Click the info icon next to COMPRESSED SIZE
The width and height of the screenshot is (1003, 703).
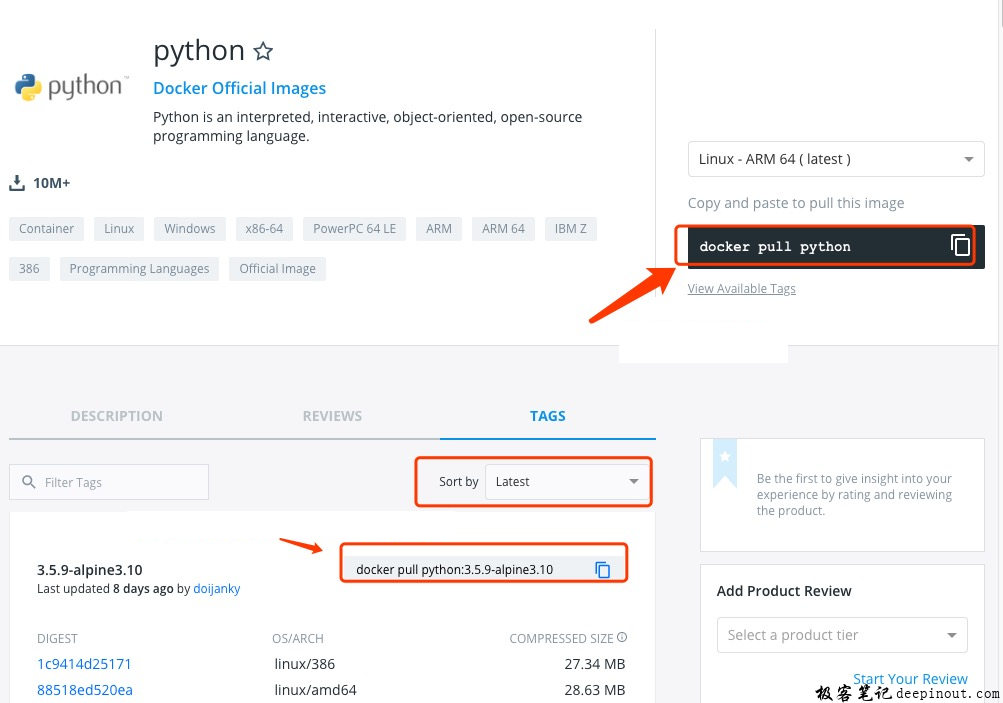[622, 637]
